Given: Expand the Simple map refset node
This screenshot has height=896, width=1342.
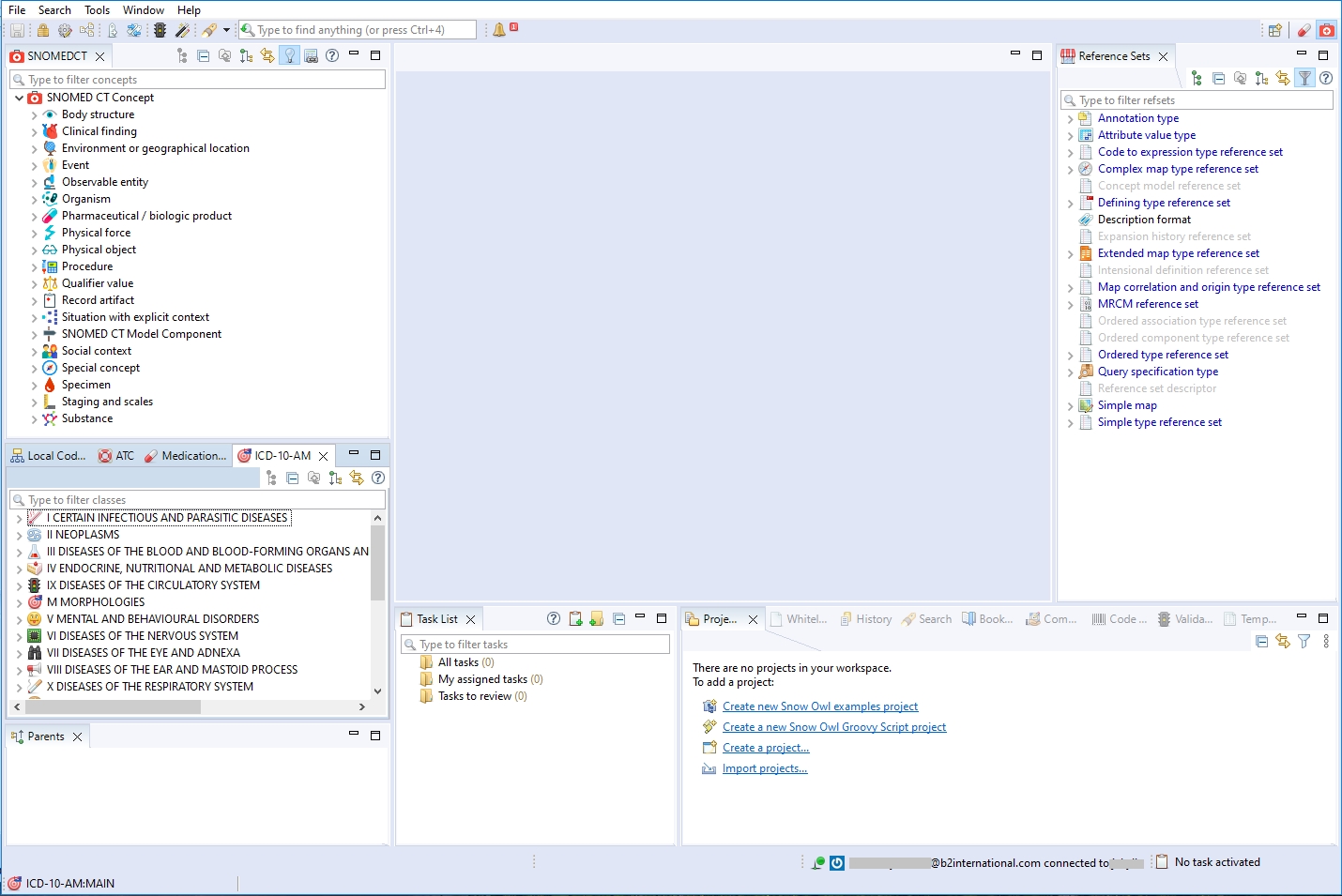Looking at the screenshot, I should click(x=1071, y=406).
